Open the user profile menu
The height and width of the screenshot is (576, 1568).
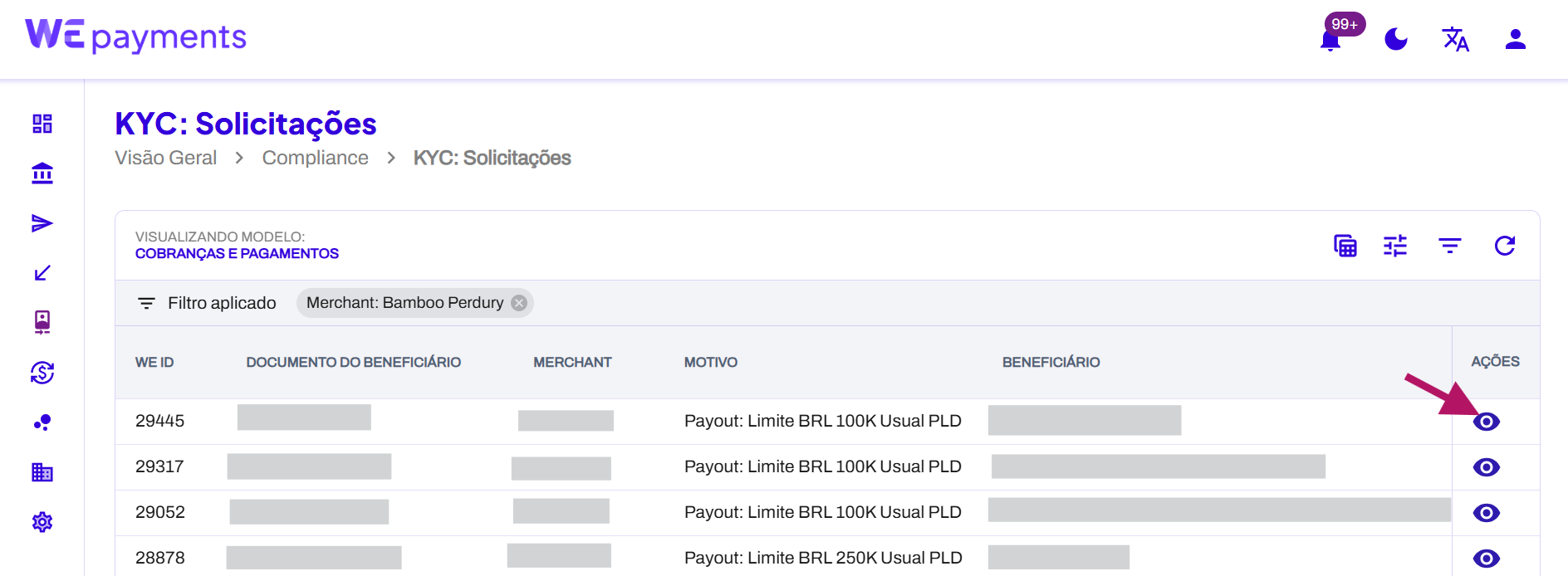click(1515, 39)
